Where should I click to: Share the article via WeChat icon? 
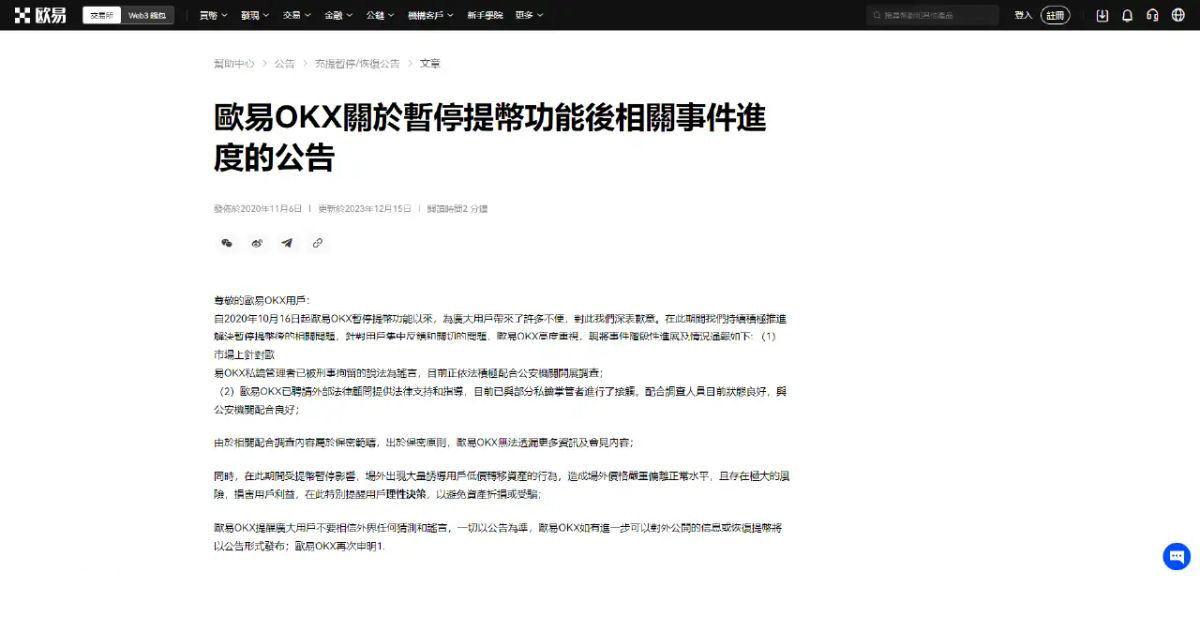[x=227, y=243]
